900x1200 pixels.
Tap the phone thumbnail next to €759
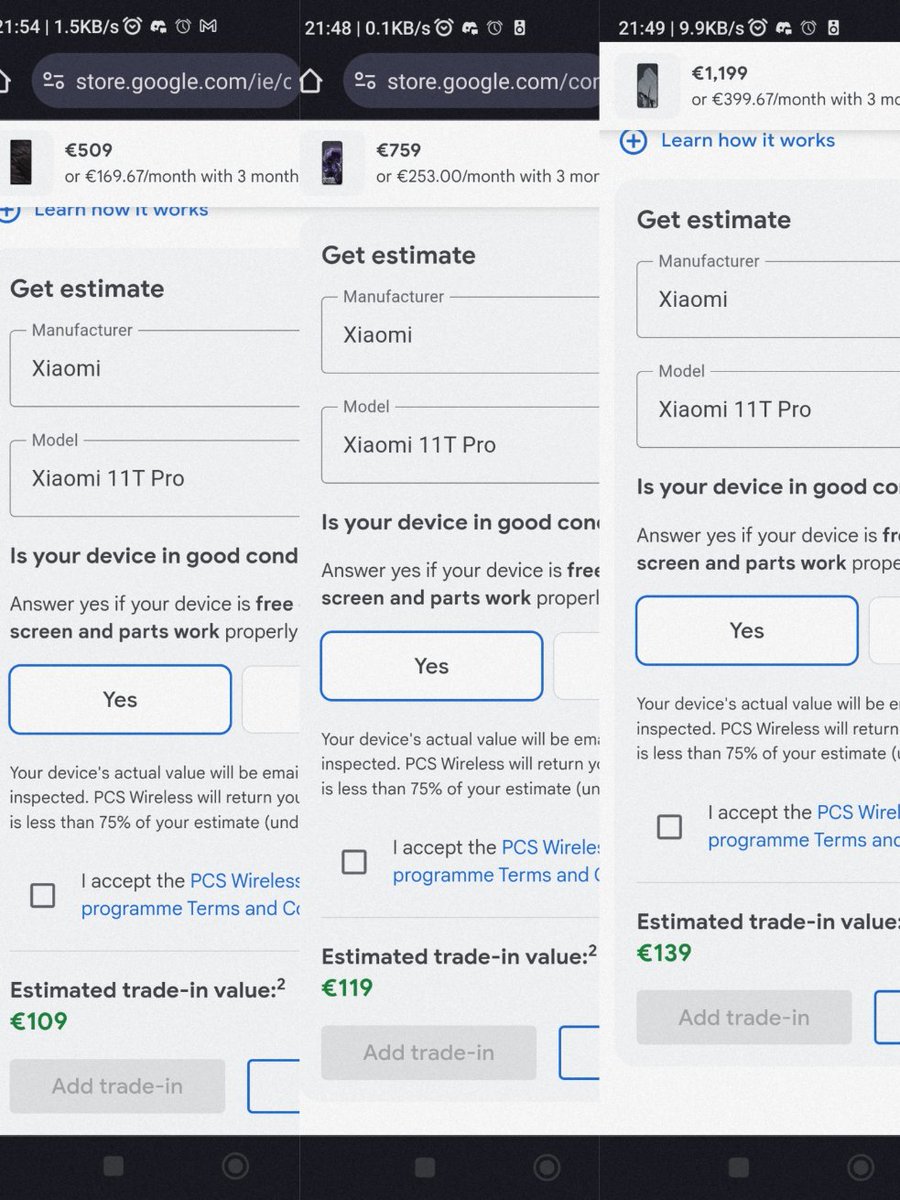tap(332, 163)
